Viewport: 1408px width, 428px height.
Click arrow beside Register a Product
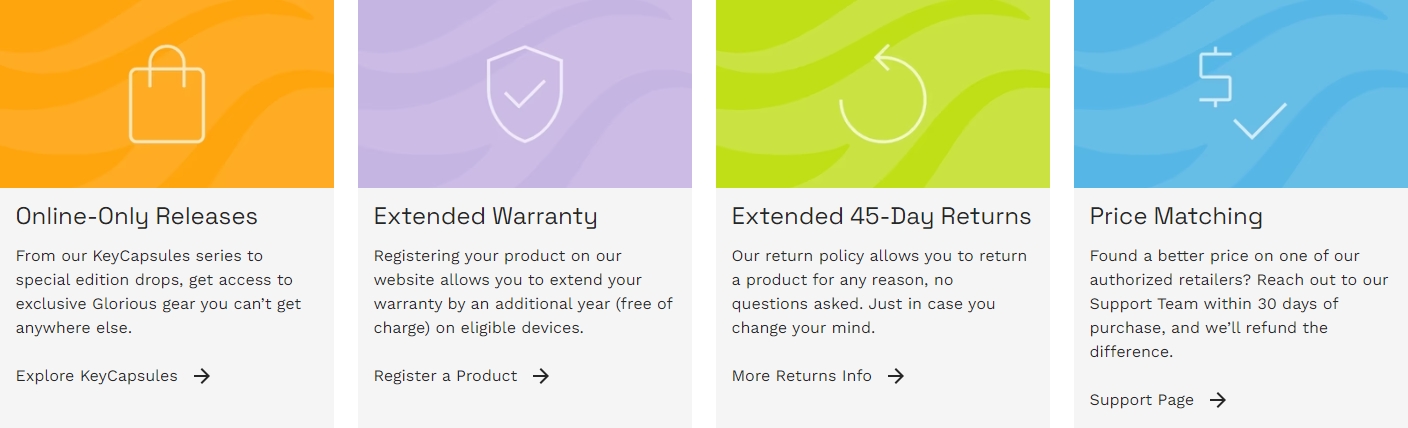(541, 376)
